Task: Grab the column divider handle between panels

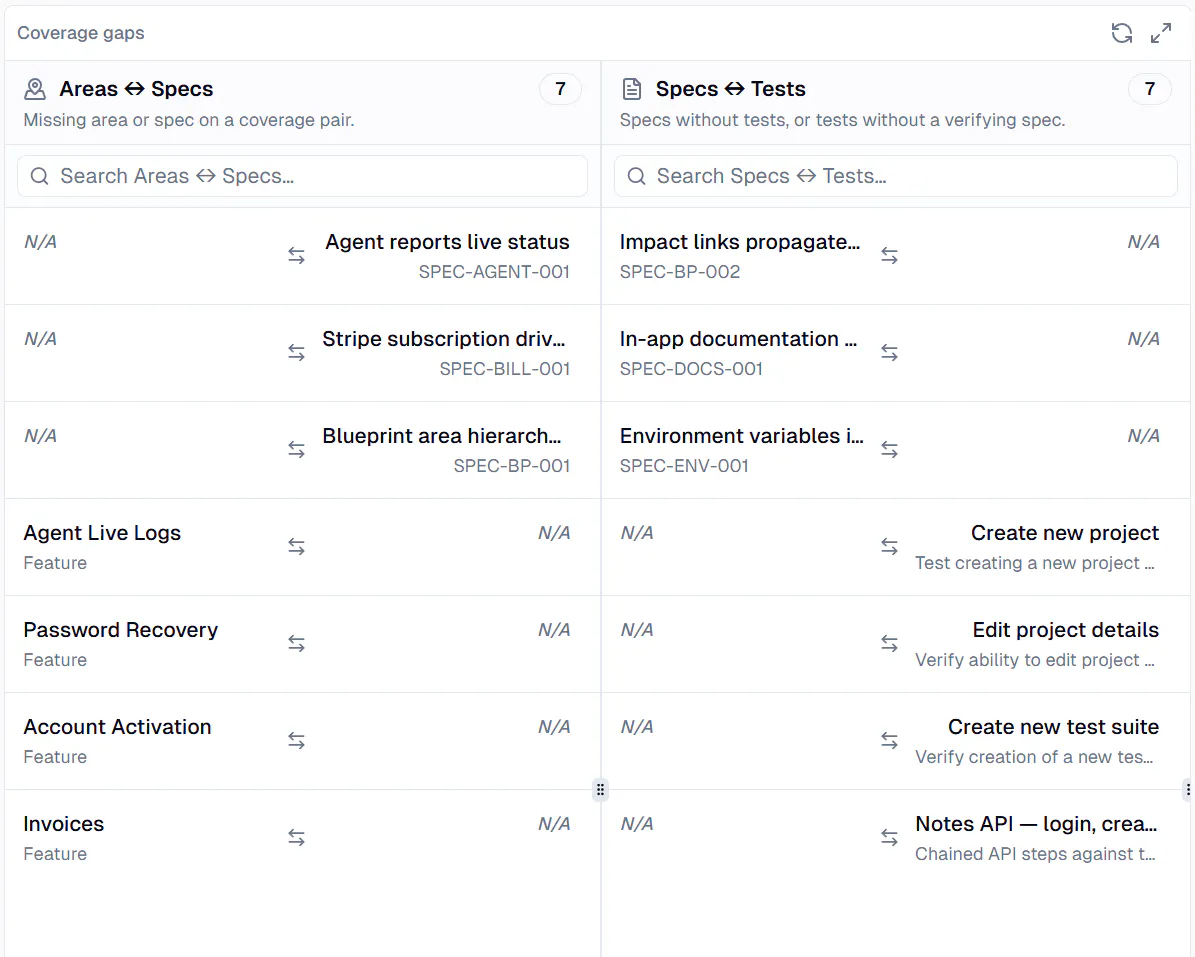Action: 601,789
